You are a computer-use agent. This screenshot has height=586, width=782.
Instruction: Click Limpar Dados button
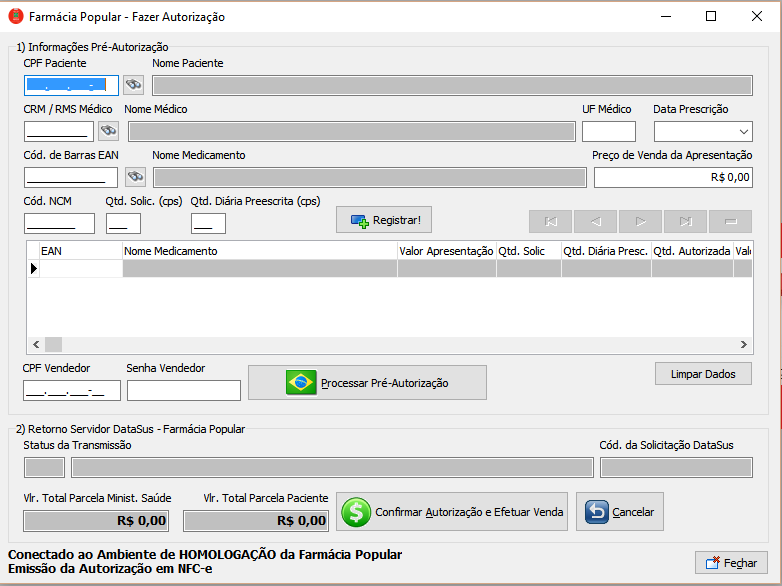click(x=703, y=374)
